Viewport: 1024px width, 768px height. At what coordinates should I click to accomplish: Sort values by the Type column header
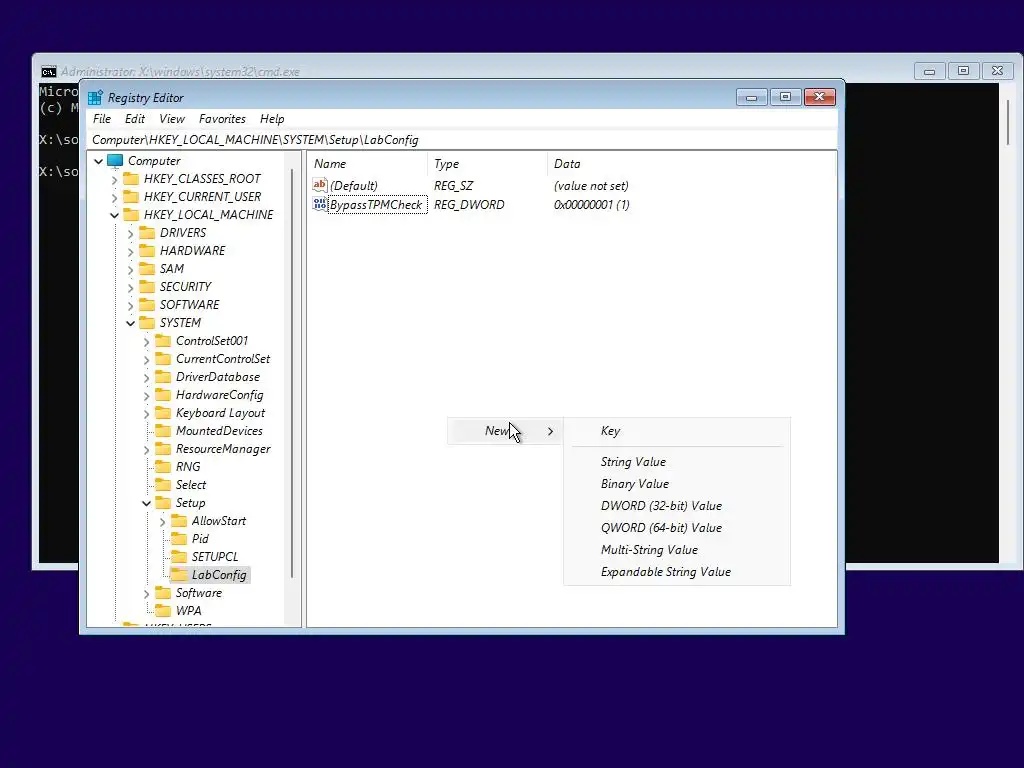pyautogui.click(x=487, y=164)
